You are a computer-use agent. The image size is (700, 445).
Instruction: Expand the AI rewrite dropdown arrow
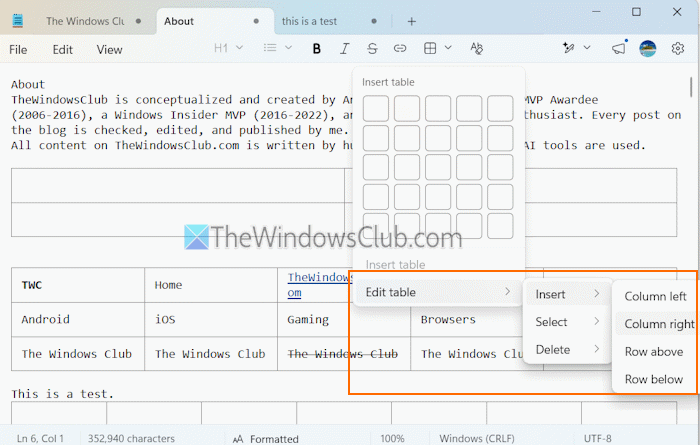tap(587, 47)
